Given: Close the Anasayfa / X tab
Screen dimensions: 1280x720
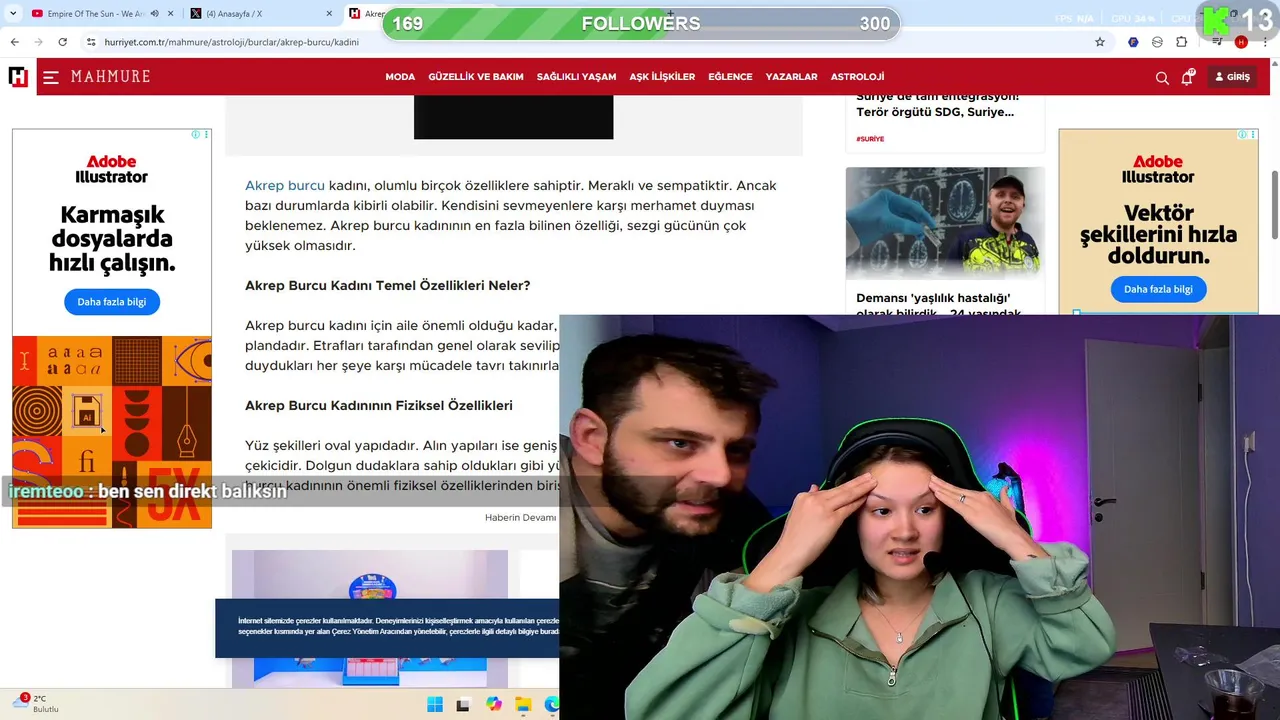Looking at the screenshot, I should pyautogui.click(x=329, y=13).
